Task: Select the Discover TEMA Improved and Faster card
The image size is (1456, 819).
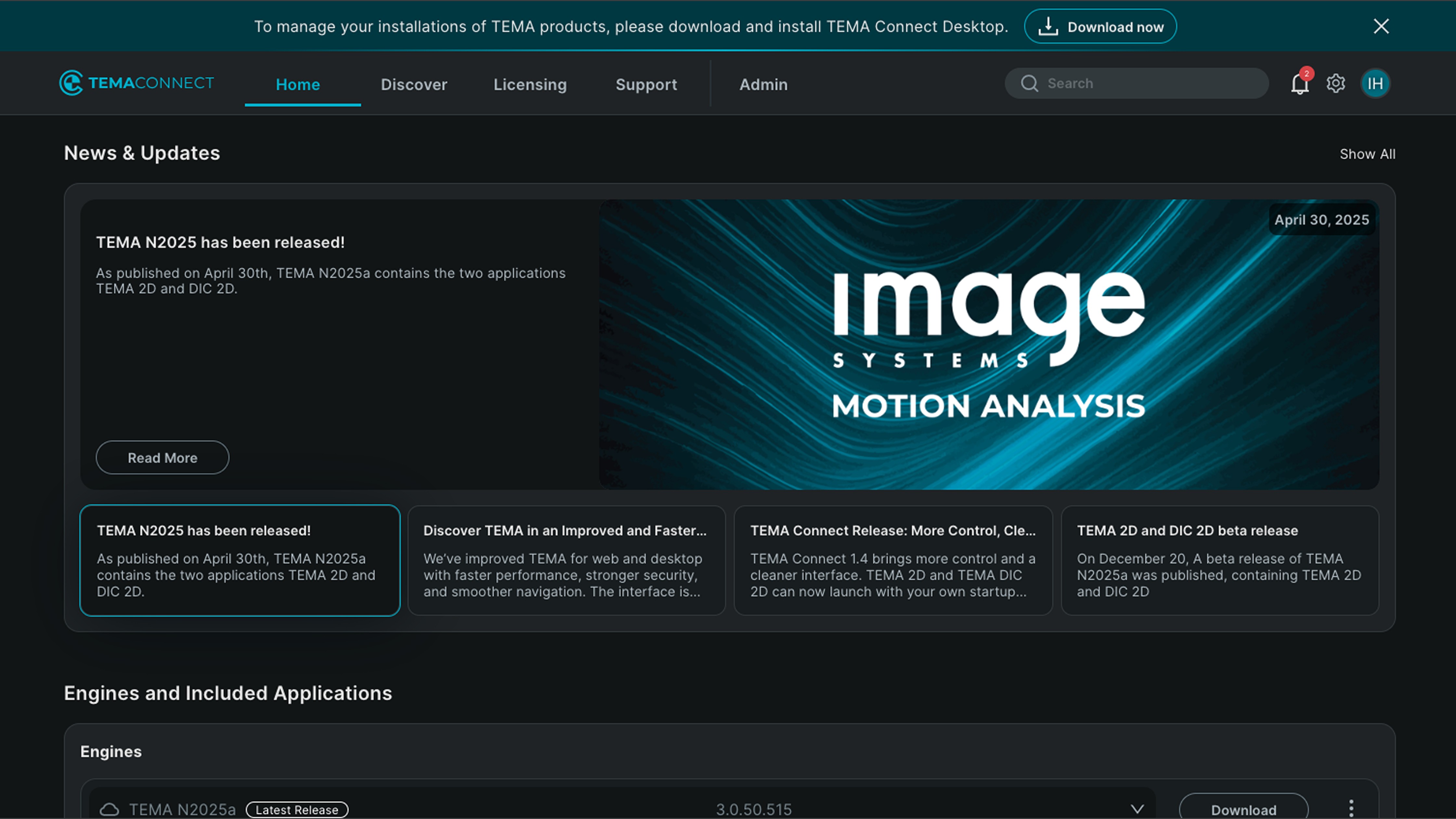Action: click(566, 560)
